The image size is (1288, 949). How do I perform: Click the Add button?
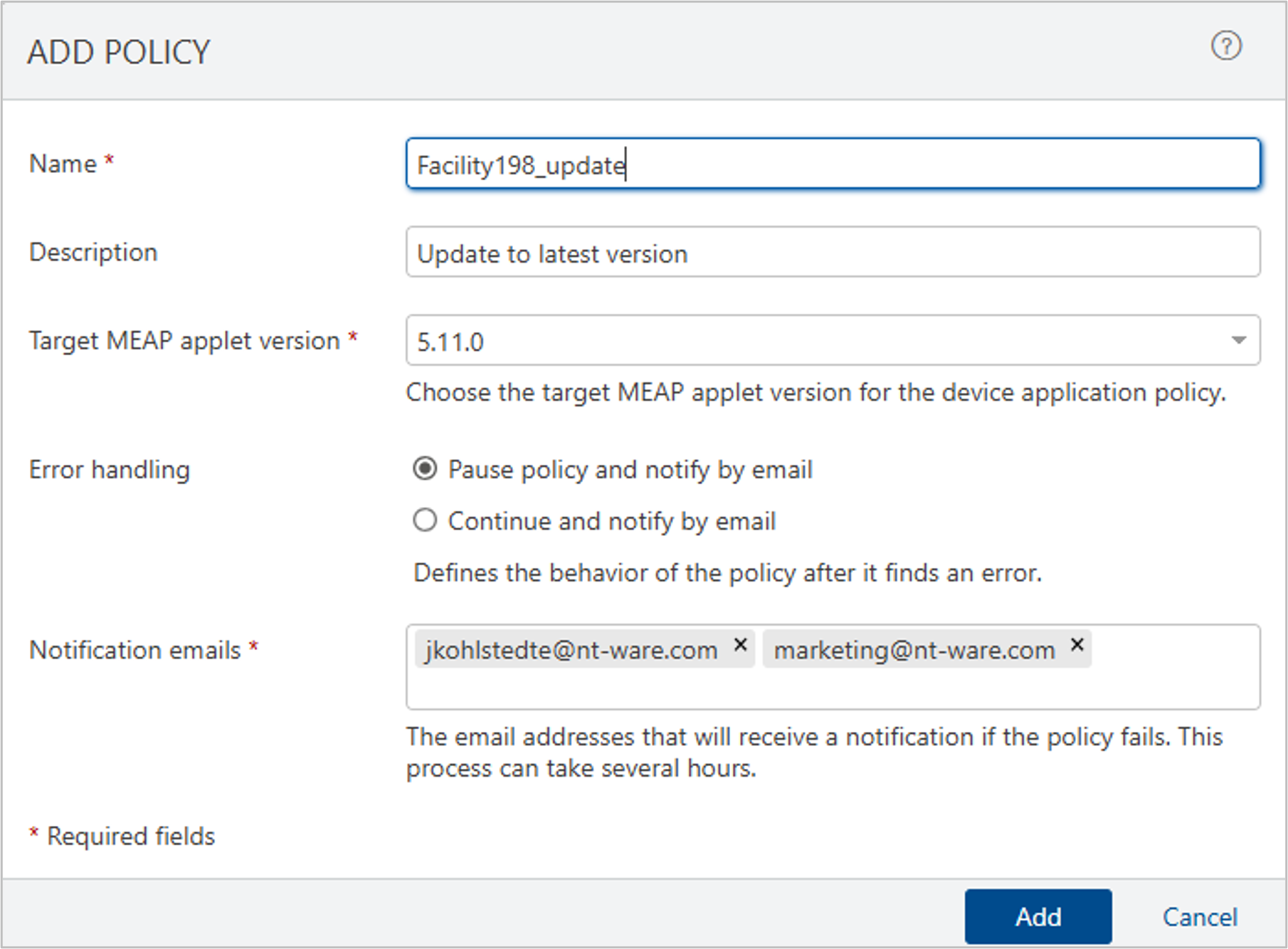point(1038,916)
